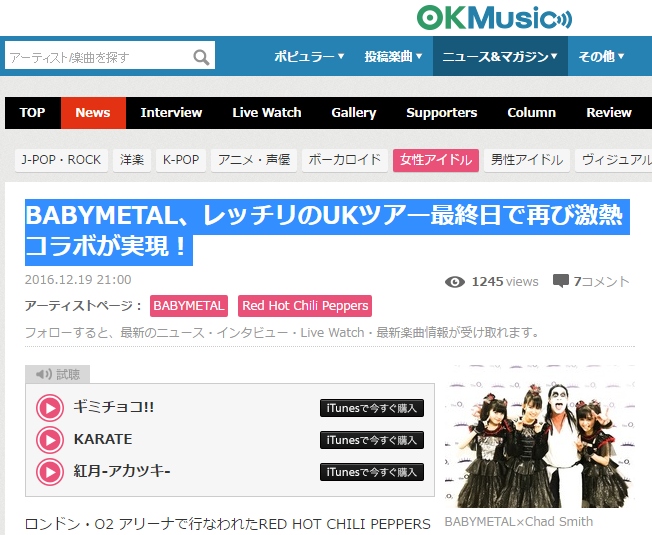Viewport: 652px width, 535px height.
Task: Select the 女性アイドル category
Action: point(436,160)
